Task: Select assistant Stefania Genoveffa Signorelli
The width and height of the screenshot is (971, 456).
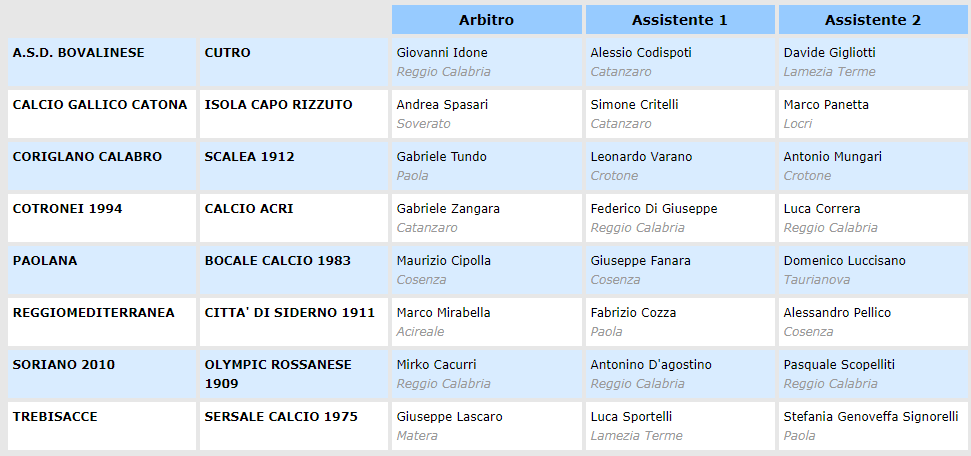Action: point(871,416)
